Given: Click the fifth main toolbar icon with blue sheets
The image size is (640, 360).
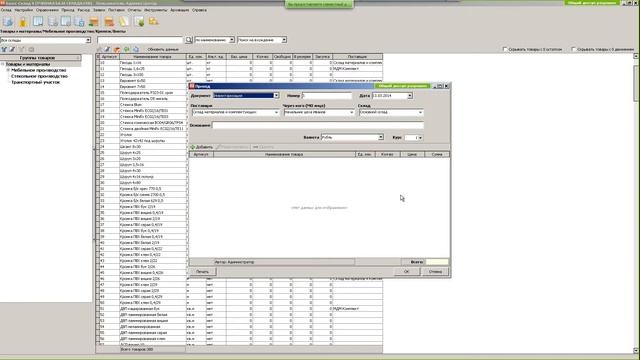Looking at the screenshot, I should coord(66,21).
